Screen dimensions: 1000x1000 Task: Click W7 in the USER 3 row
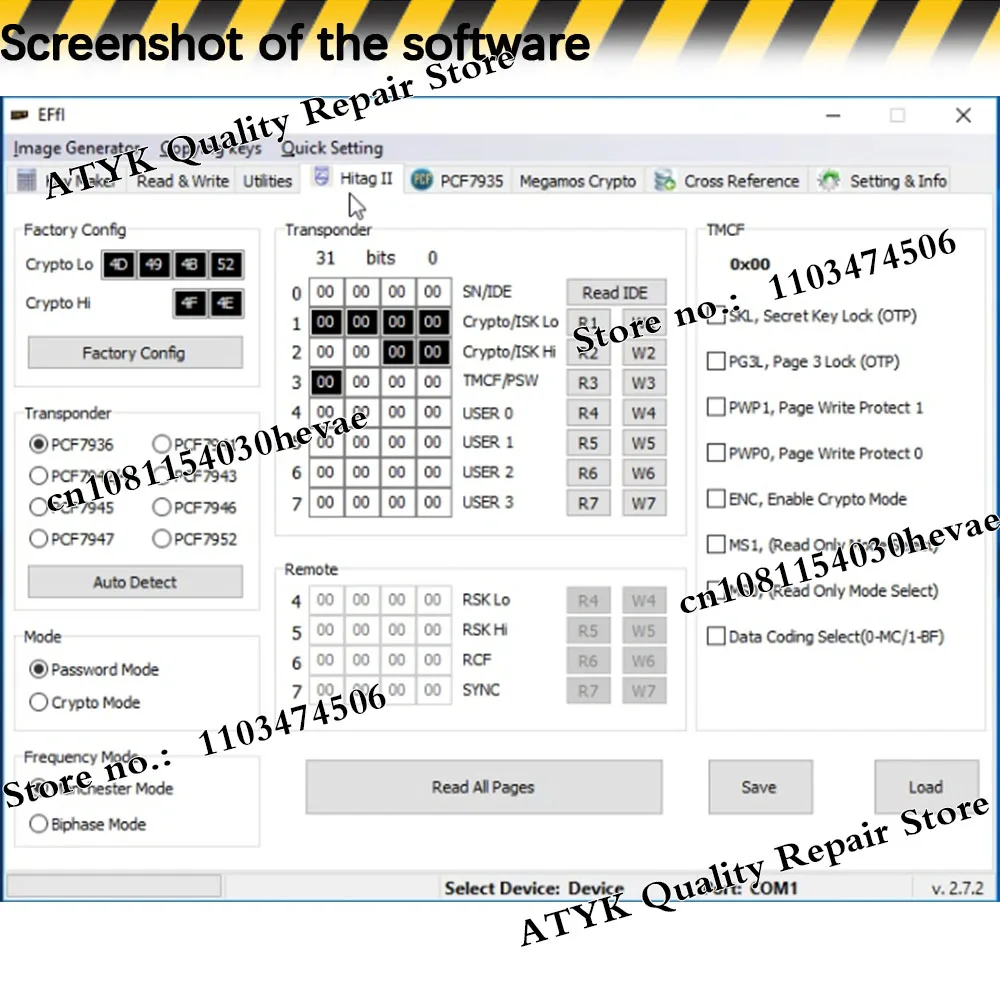[644, 503]
